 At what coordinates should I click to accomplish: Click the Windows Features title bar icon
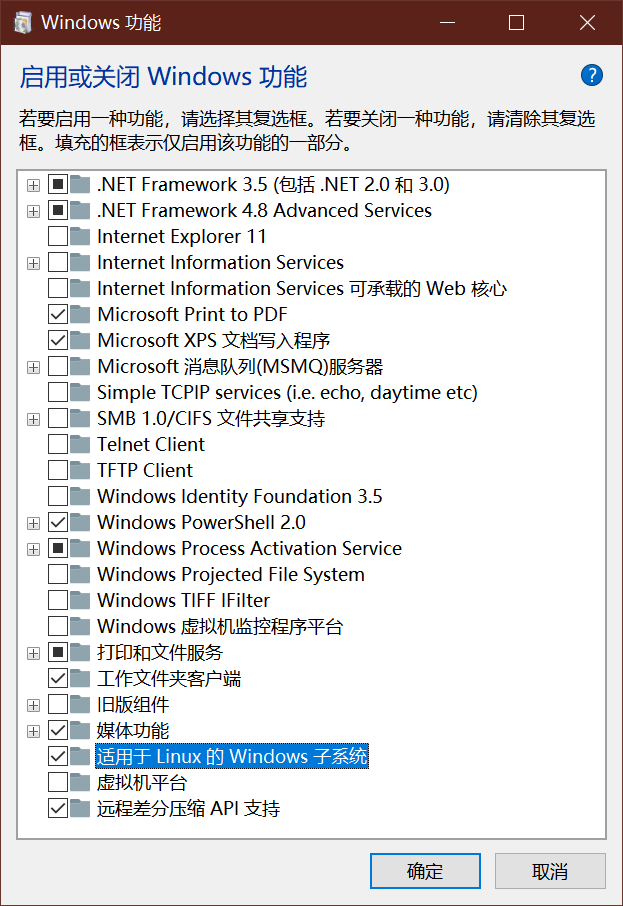(23, 23)
